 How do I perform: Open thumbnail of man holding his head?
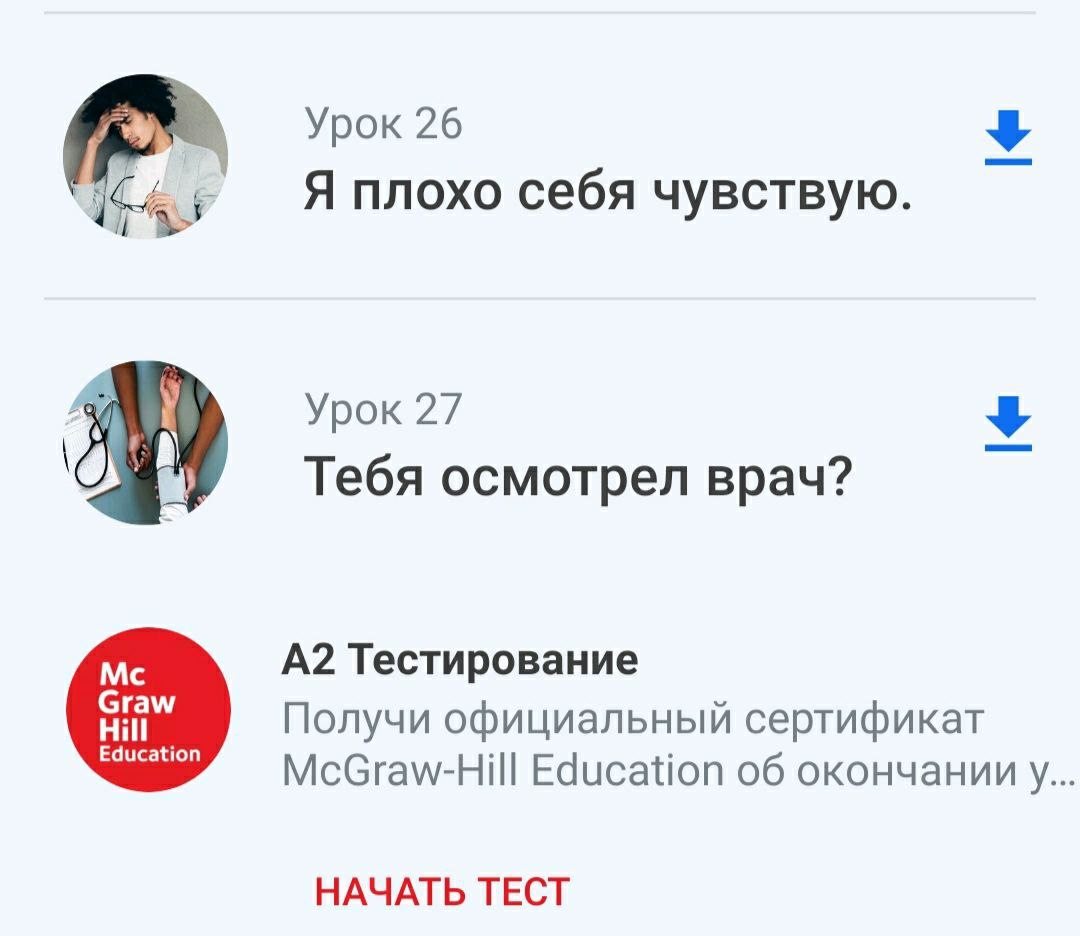tap(145, 156)
